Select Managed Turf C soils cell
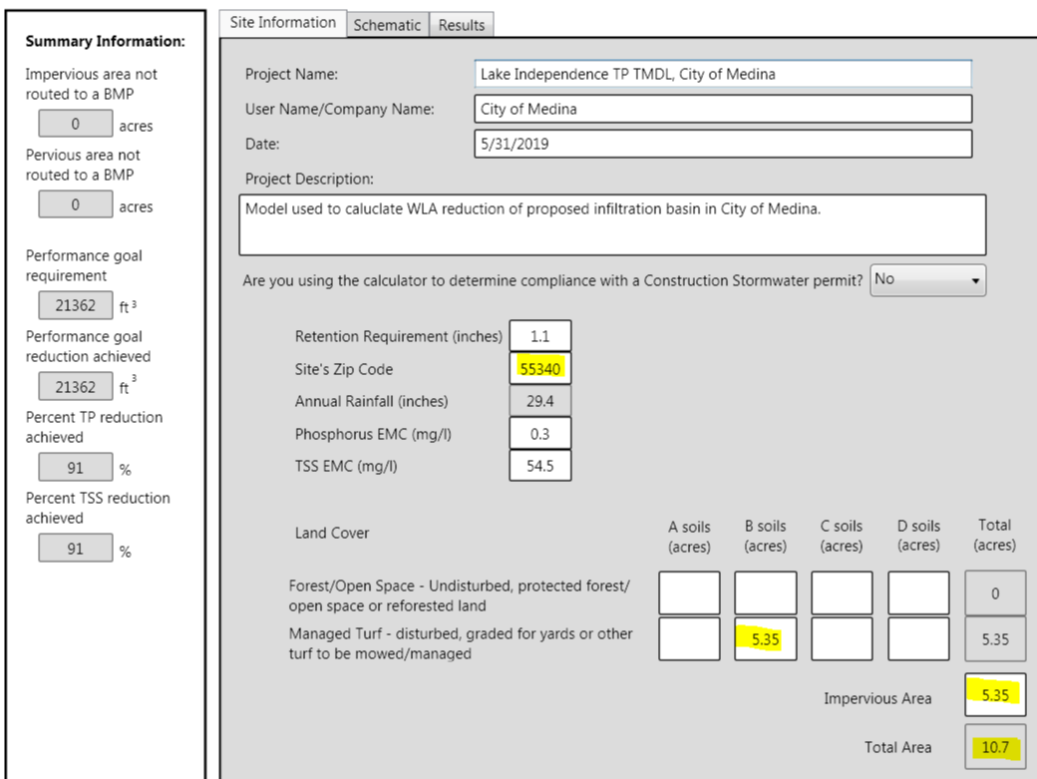Image resolution: width=1037 pixels, height=779 pixels. (842, 639)
